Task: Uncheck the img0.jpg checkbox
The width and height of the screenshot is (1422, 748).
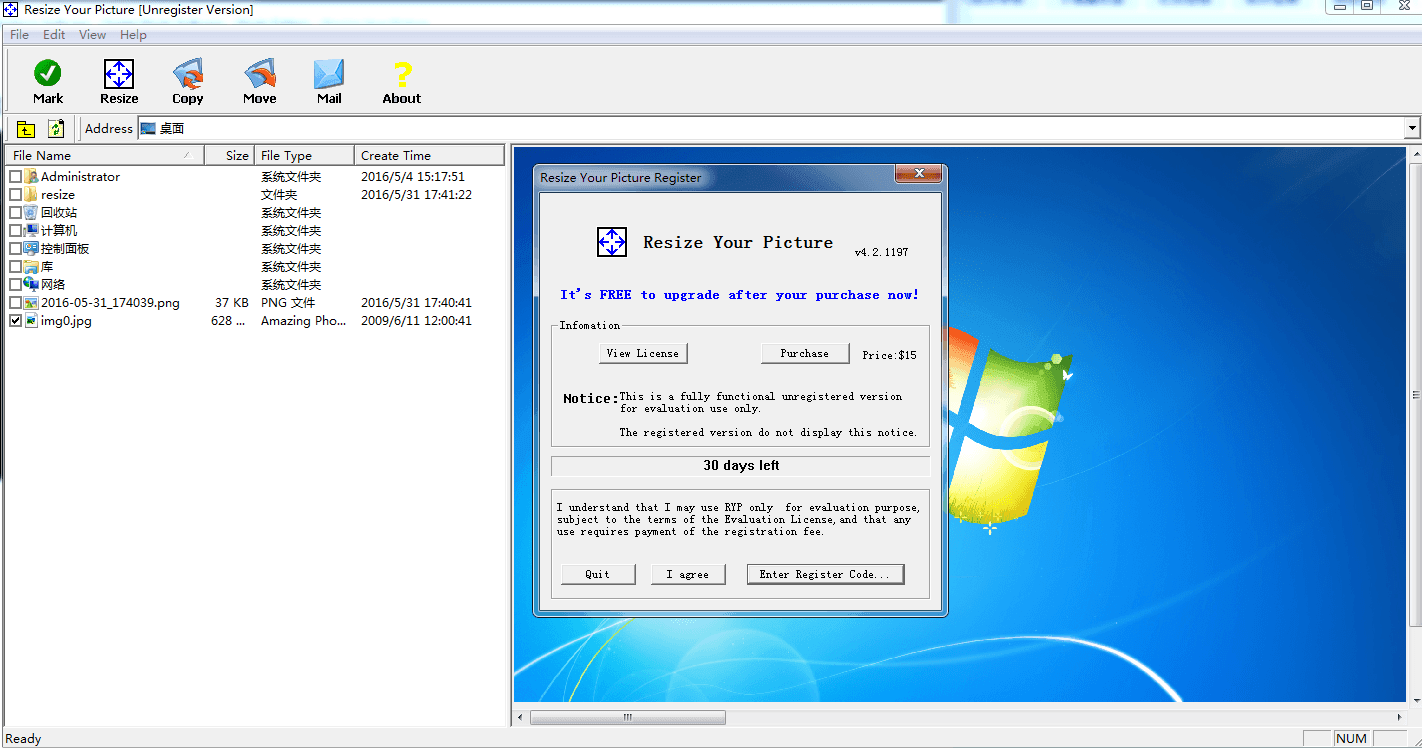Action: [15, 321]
